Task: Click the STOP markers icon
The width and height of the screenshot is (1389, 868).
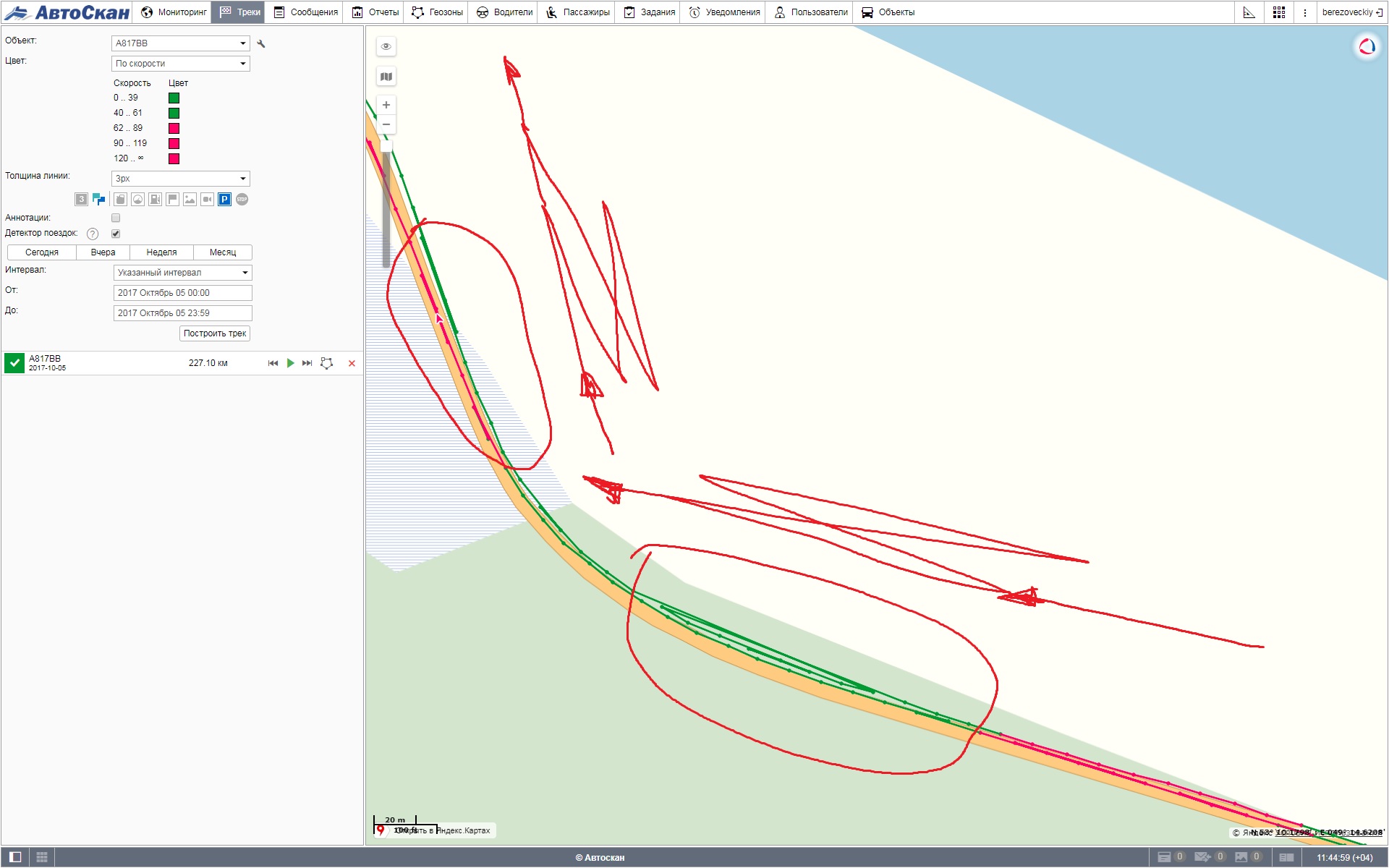Action: [242, 200]
